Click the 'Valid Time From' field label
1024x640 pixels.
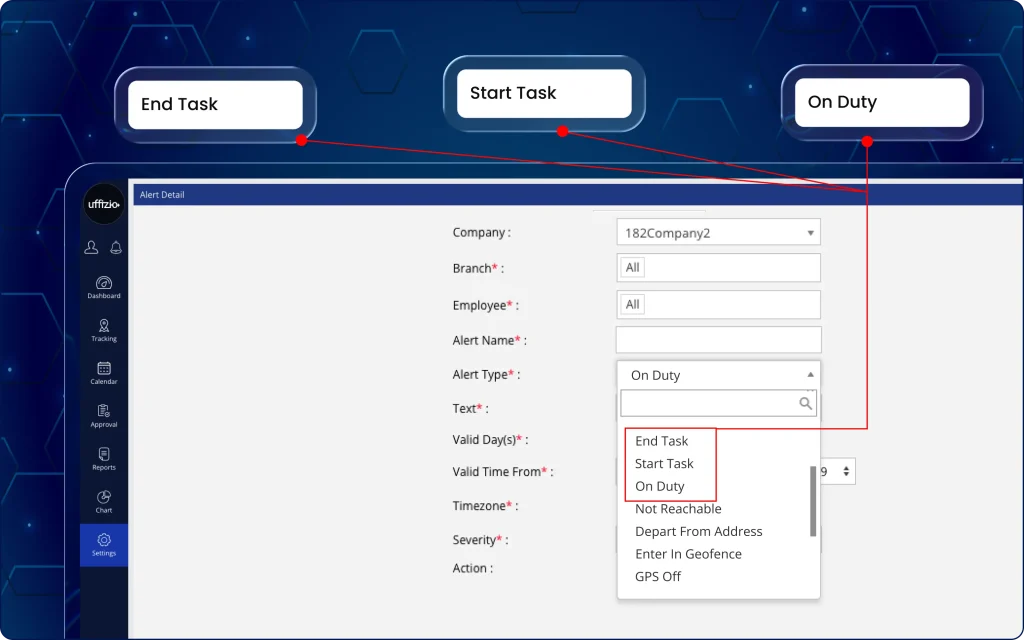click(503, 472)
